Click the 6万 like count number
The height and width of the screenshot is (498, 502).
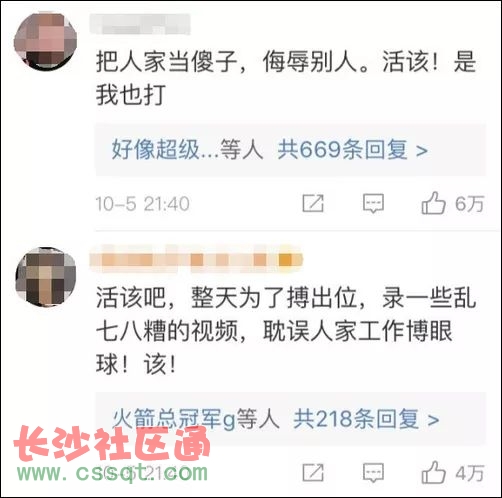coord(469,203)
